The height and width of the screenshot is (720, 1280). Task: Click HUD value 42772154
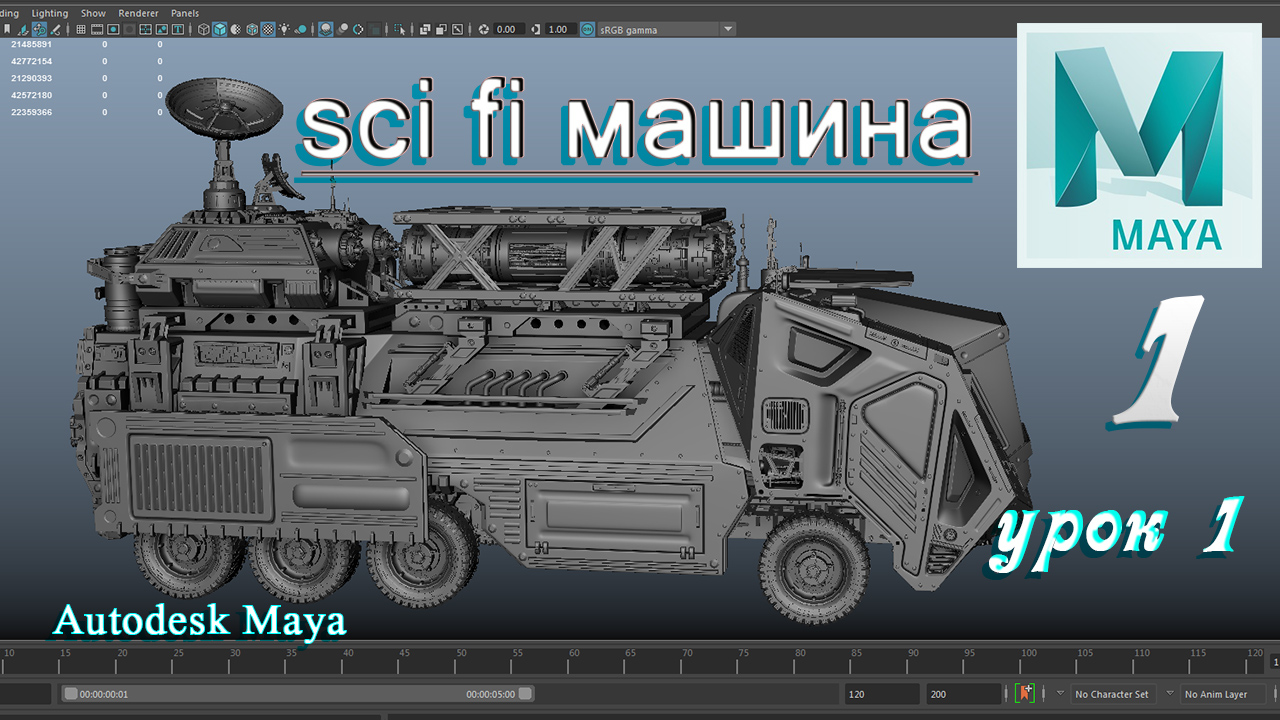pyautogui.click(x=31, y=61)
